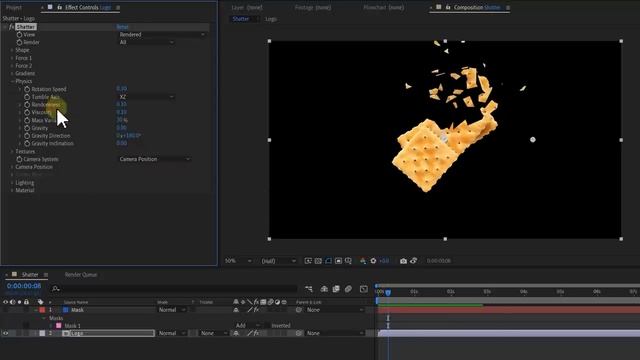Click Reset link for the Shatter effect
640x360 pixels.
(122, 27)
